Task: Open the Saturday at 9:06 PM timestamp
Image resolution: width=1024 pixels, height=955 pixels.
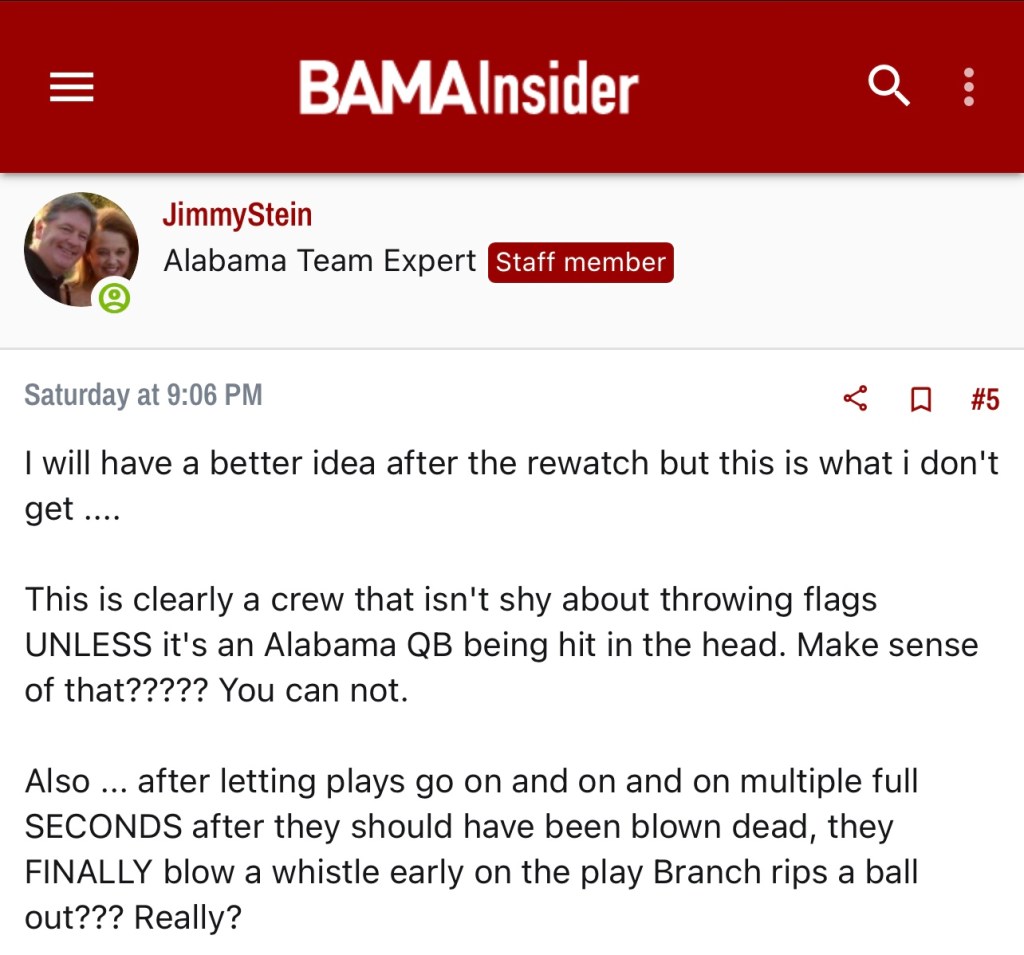Action: click(x=143, y=395)
